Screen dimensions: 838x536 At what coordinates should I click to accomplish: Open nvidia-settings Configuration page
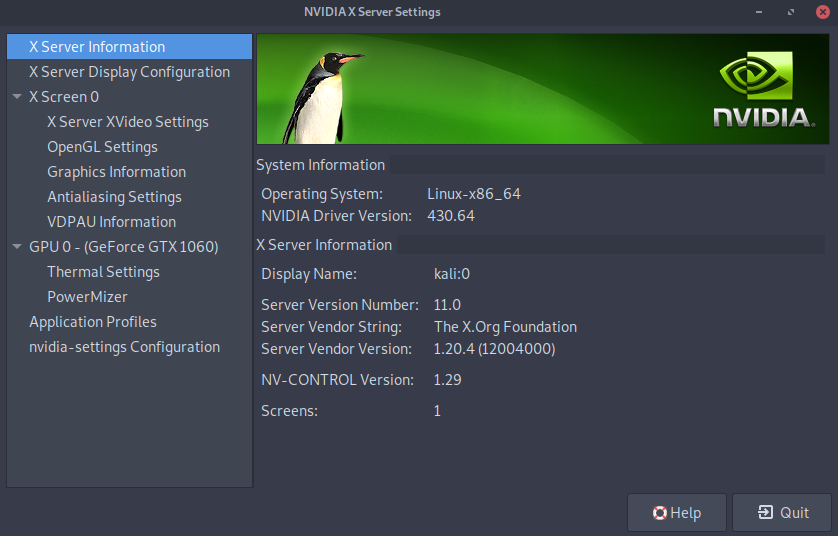tap(124, 347)
